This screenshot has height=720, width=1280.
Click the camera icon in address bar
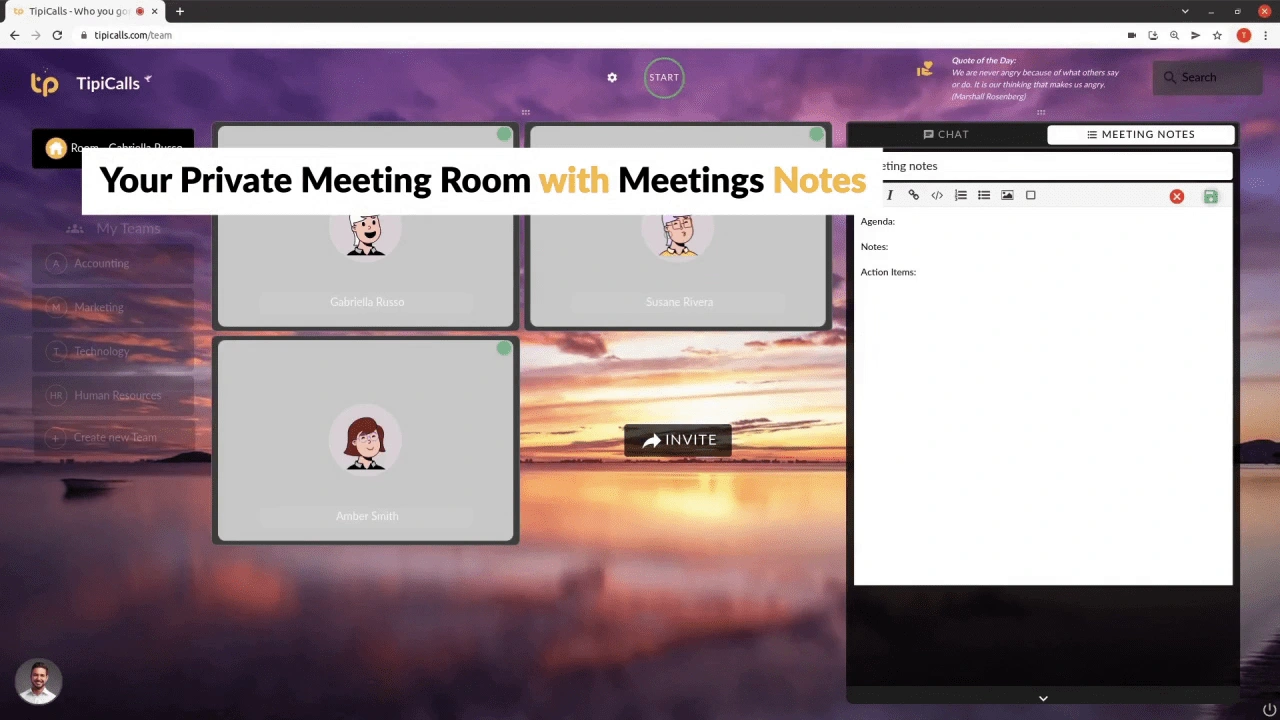1132,35
